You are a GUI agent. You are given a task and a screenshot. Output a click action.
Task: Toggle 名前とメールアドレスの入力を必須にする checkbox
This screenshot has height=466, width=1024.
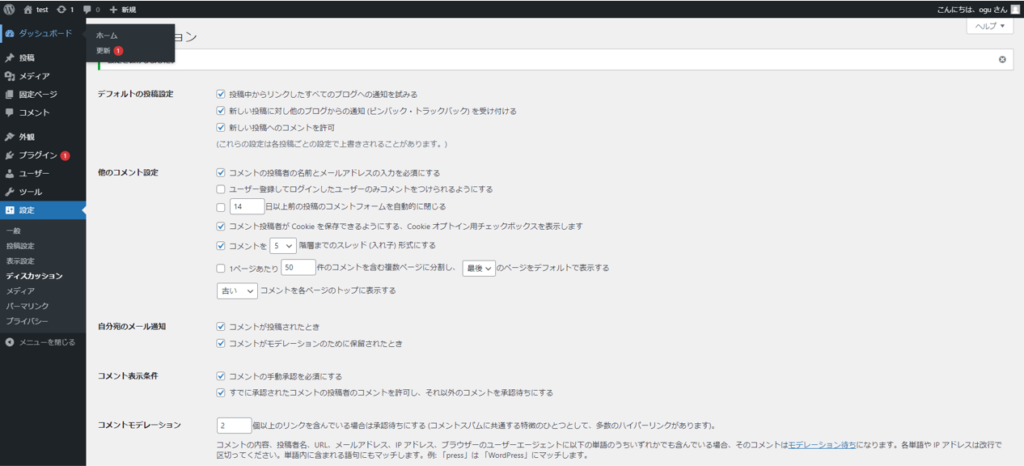pyautogui.click(x=221, y=173)
